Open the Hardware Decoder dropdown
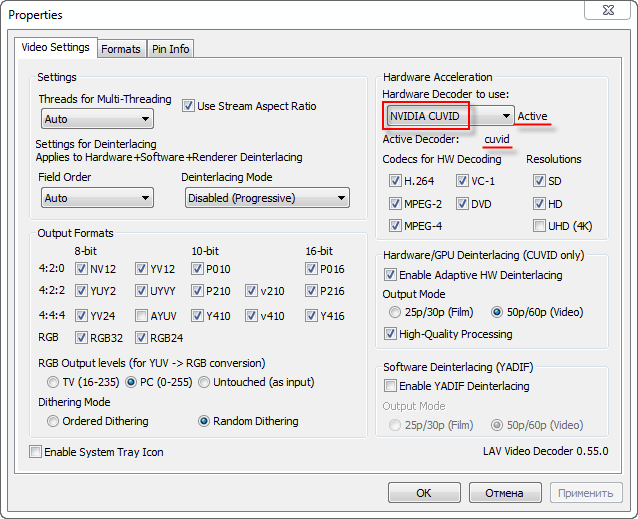The width and height of the screenshot is (638, 519). click(449, 116)
